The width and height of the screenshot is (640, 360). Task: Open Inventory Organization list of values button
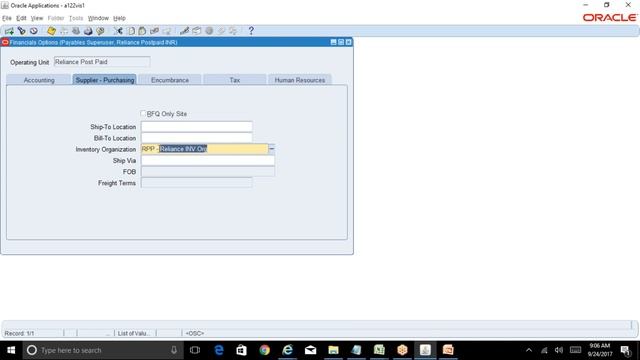pyautogui.click(x=272, y=149)
